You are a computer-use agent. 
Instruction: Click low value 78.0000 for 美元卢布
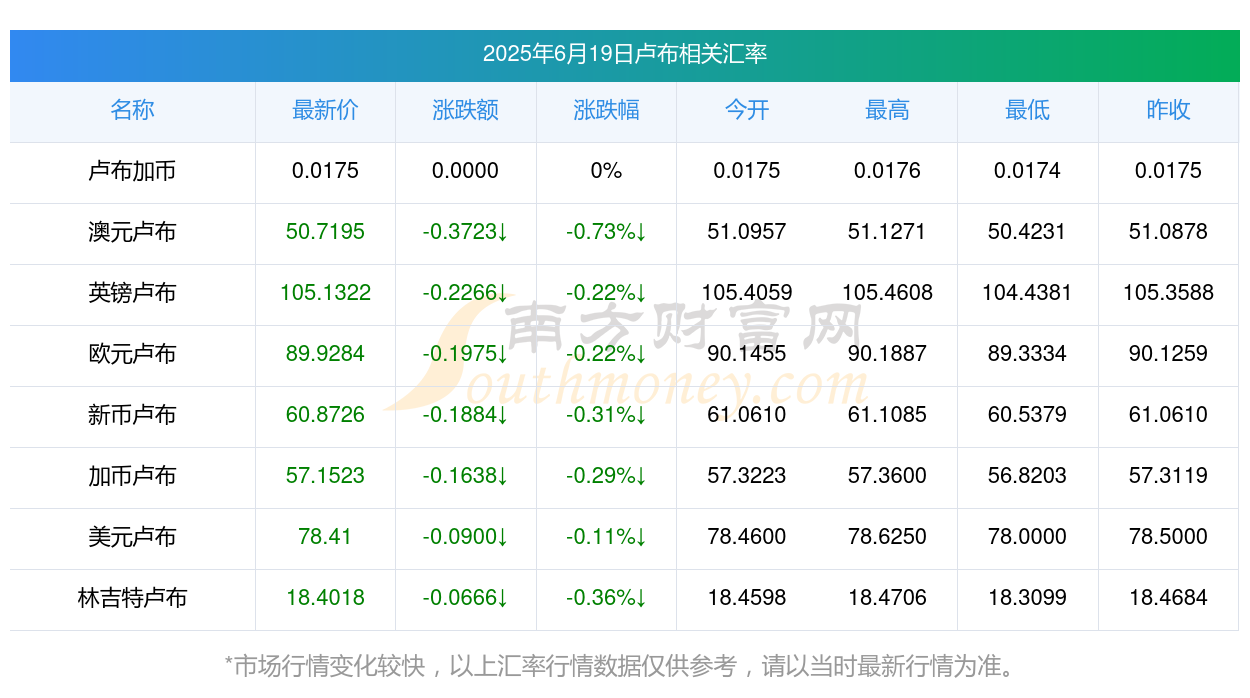tap(1028, 537)
